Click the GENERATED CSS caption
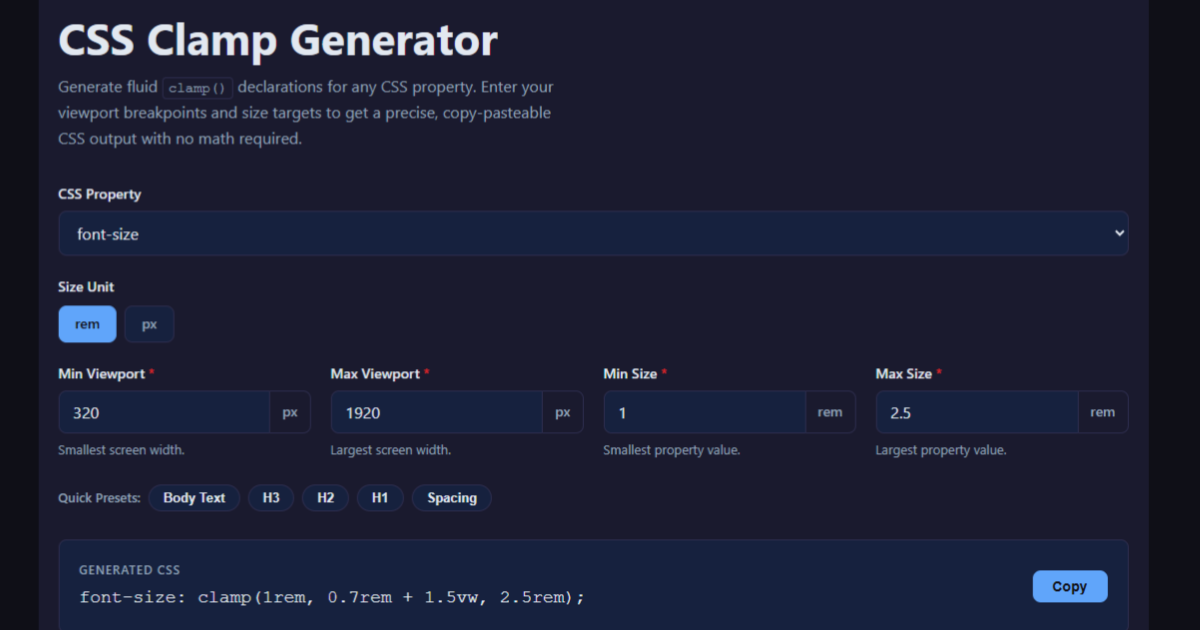 130,570
